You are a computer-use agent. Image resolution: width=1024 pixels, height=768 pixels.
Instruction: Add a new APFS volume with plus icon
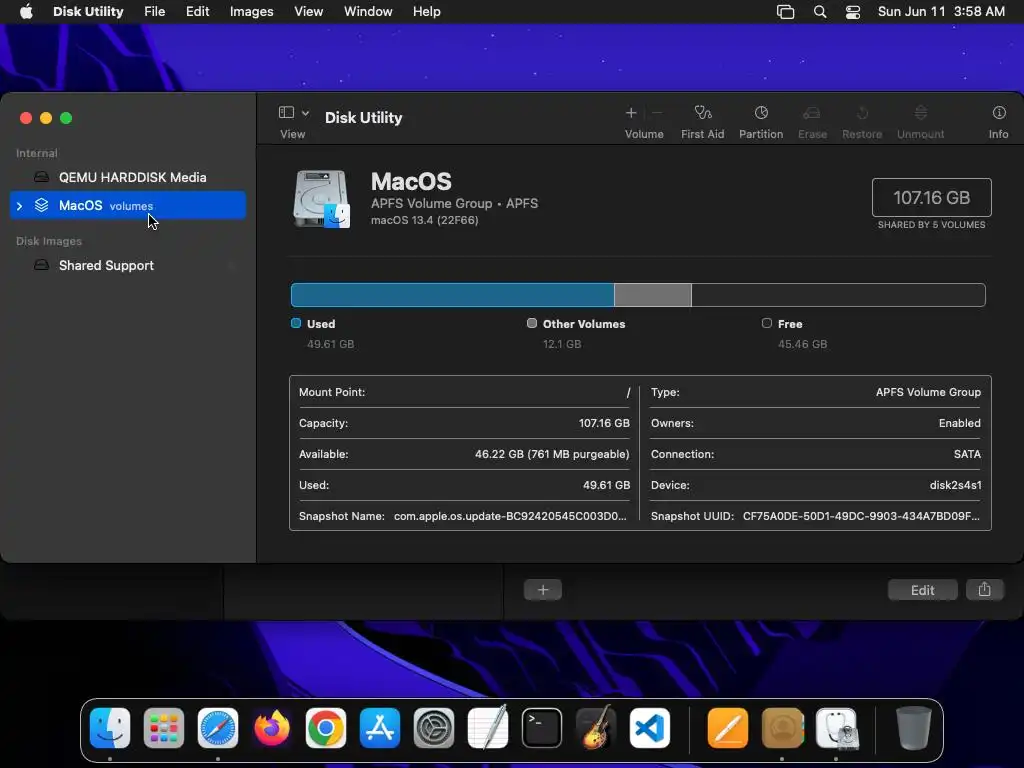tap(631, 113)
